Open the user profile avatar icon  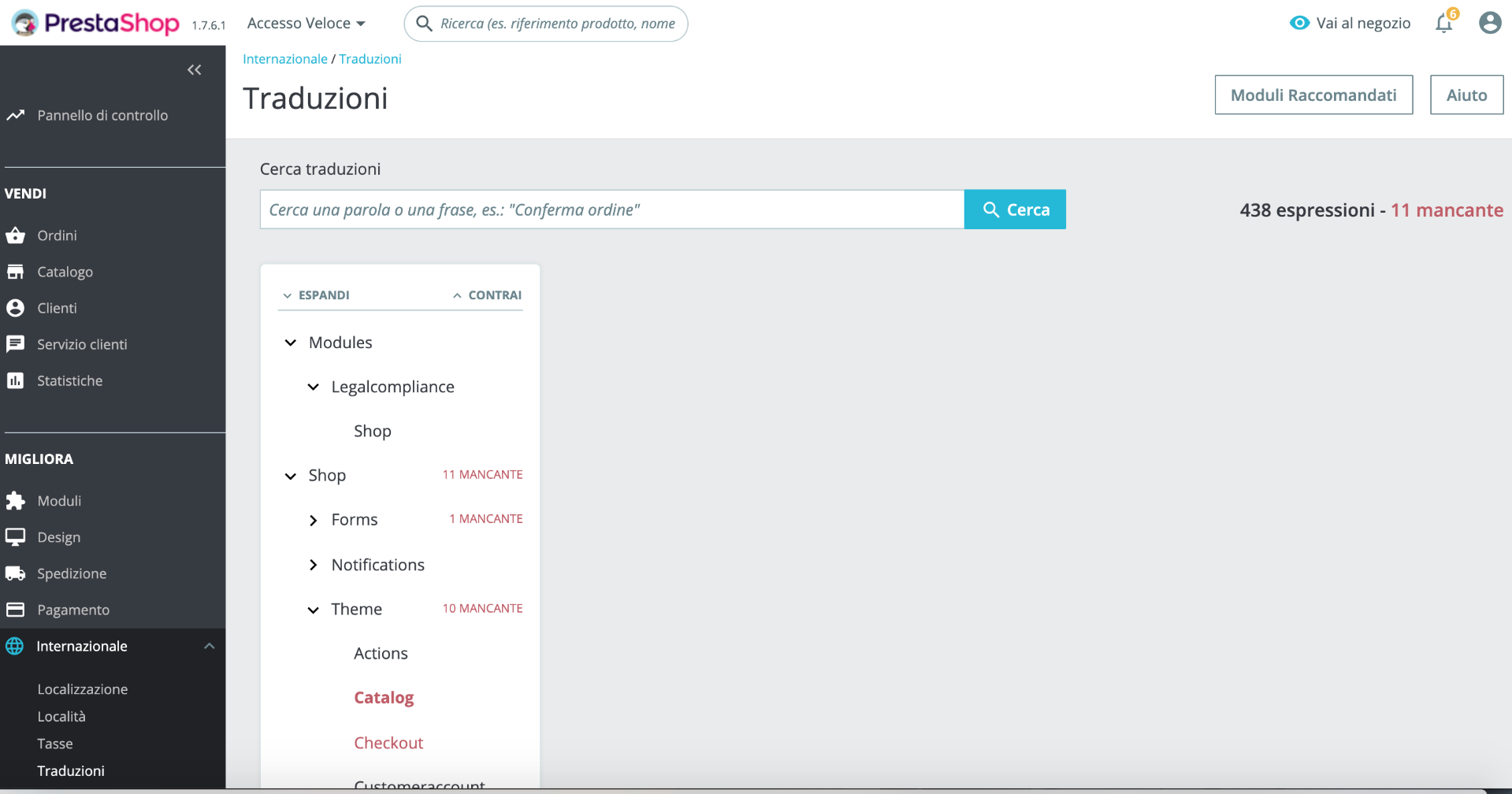[1489, 23]
